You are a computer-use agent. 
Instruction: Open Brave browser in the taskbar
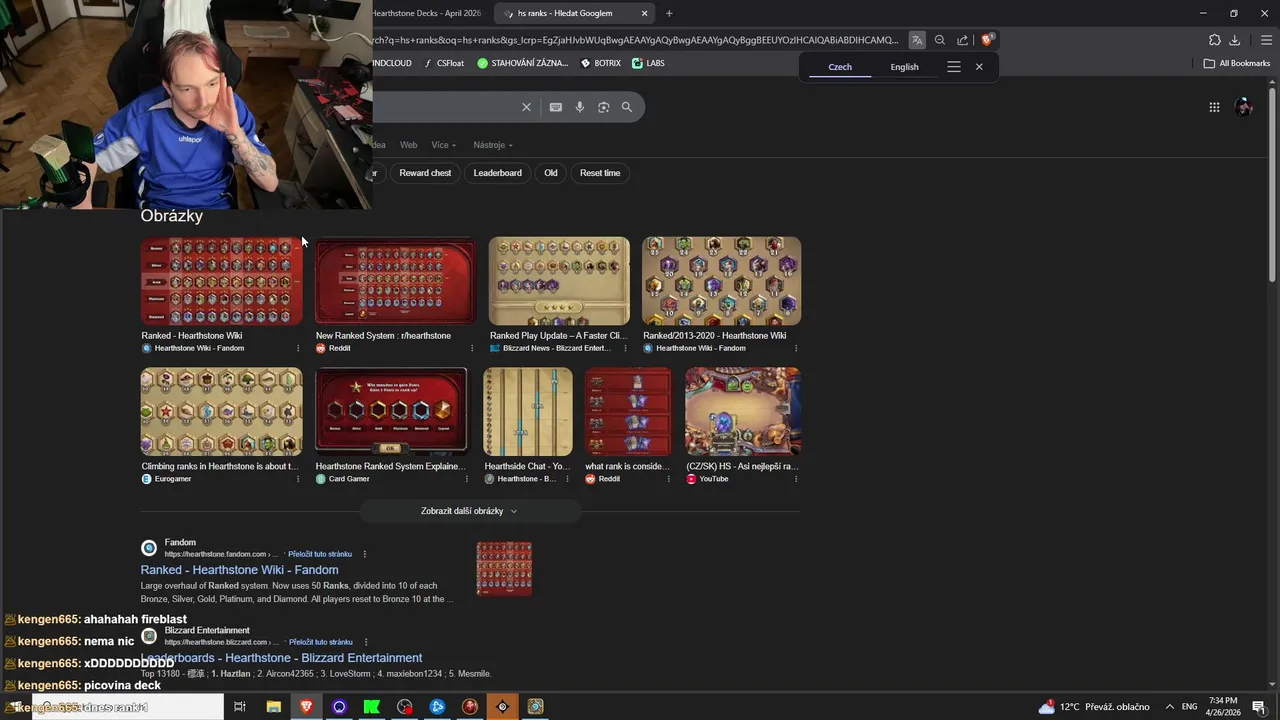pos(306,706)
